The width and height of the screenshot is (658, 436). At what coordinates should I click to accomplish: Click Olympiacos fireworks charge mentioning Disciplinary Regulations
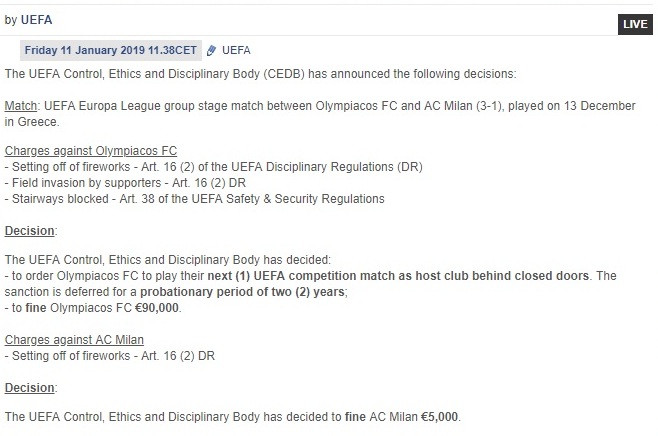tap(214, 167)
